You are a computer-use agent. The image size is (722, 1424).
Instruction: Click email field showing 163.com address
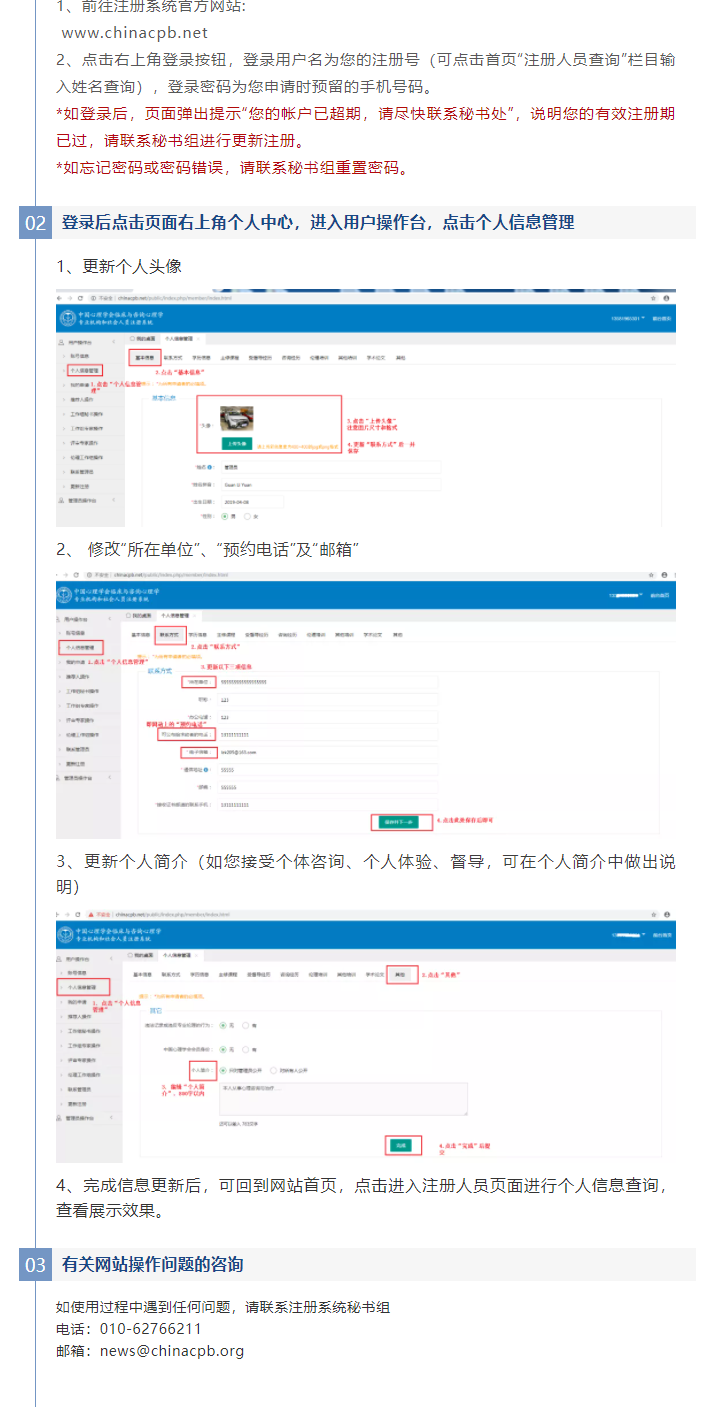[x=329, y=751]
